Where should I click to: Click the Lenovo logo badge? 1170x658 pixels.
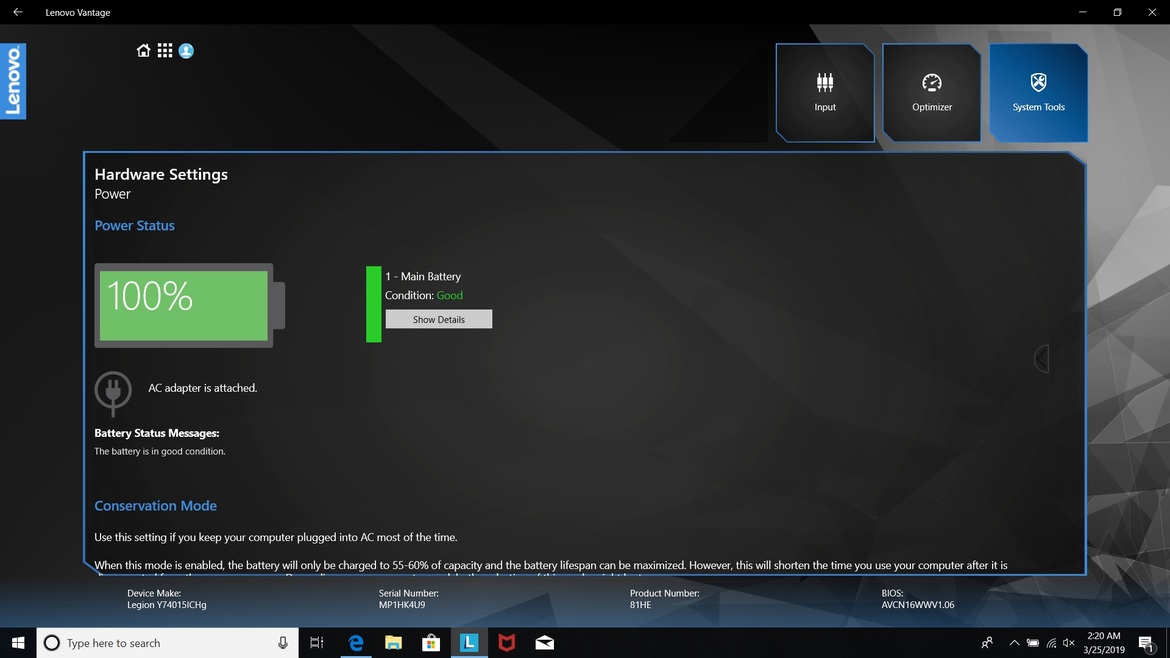(x=13, y=81)
